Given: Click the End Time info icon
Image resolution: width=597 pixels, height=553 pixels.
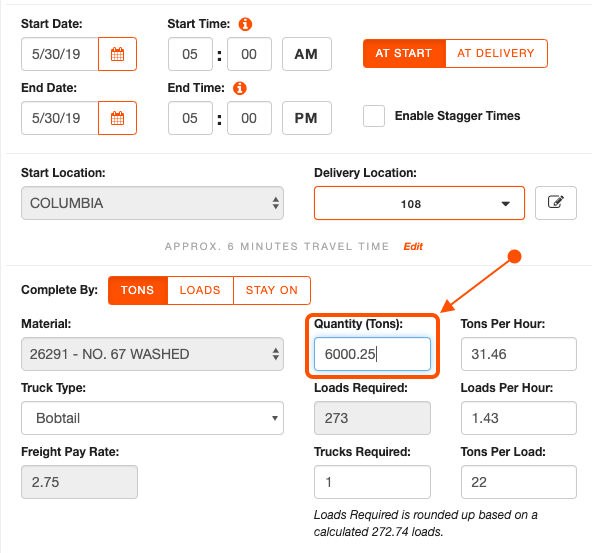Looking at the screenshot, I should 240,88.
